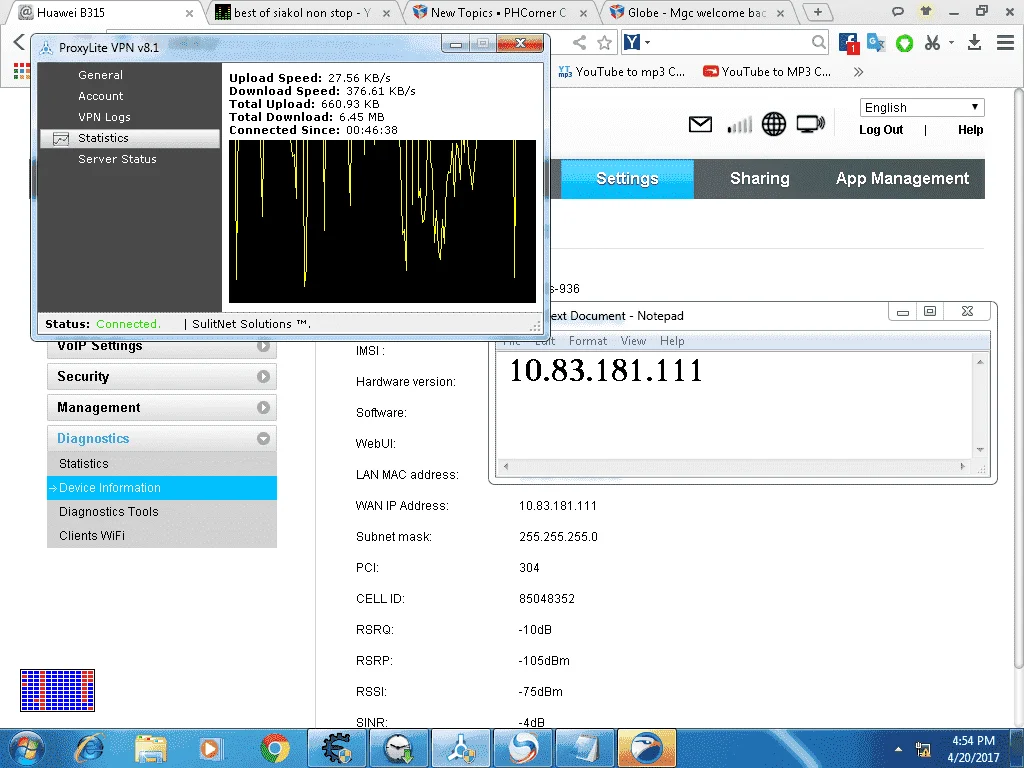Click the Help link on router page
This screenshot has height=768, width=1024.
tap(970, 129)
